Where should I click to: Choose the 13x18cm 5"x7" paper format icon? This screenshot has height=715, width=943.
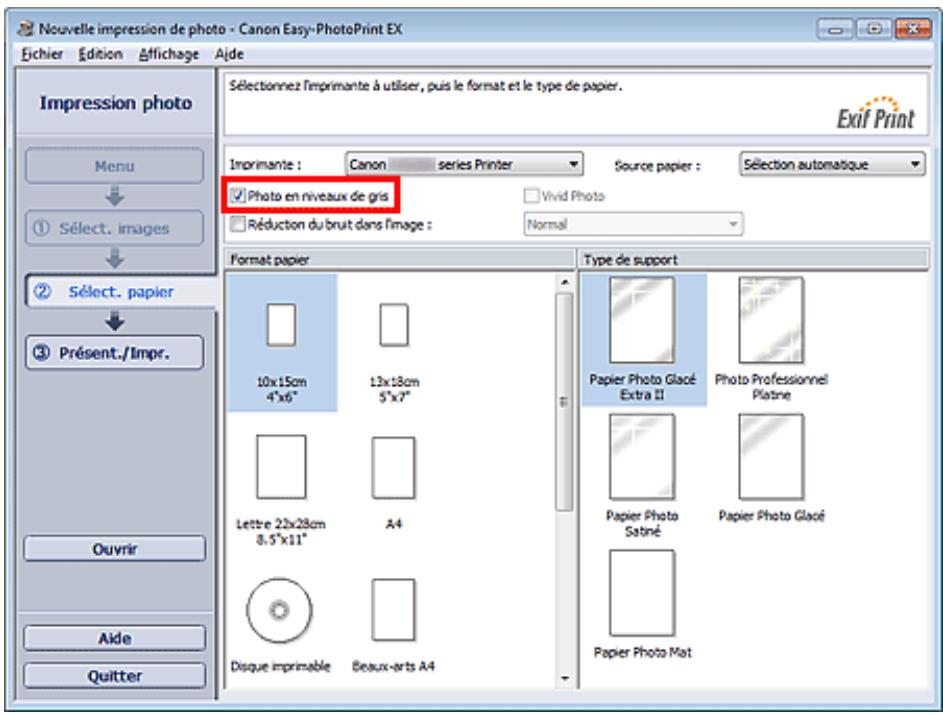click(x=394, y=325)
